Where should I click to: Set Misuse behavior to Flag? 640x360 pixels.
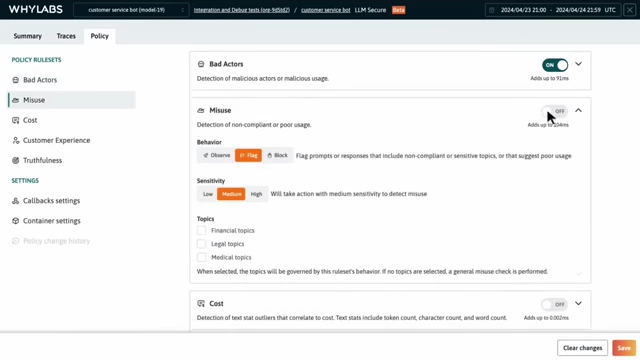click(x=248, y=156)
